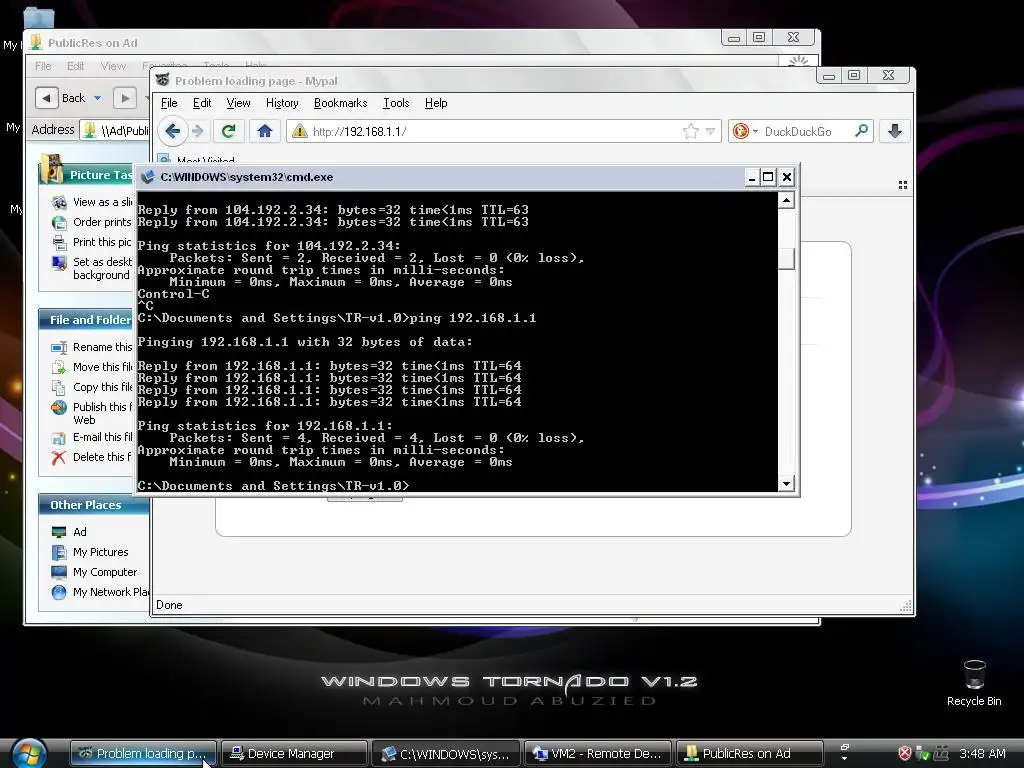Switch to Device Manager taskbar button
Image resolution: width=1024 pixels, height=768 pixels.
click(293, 754)
